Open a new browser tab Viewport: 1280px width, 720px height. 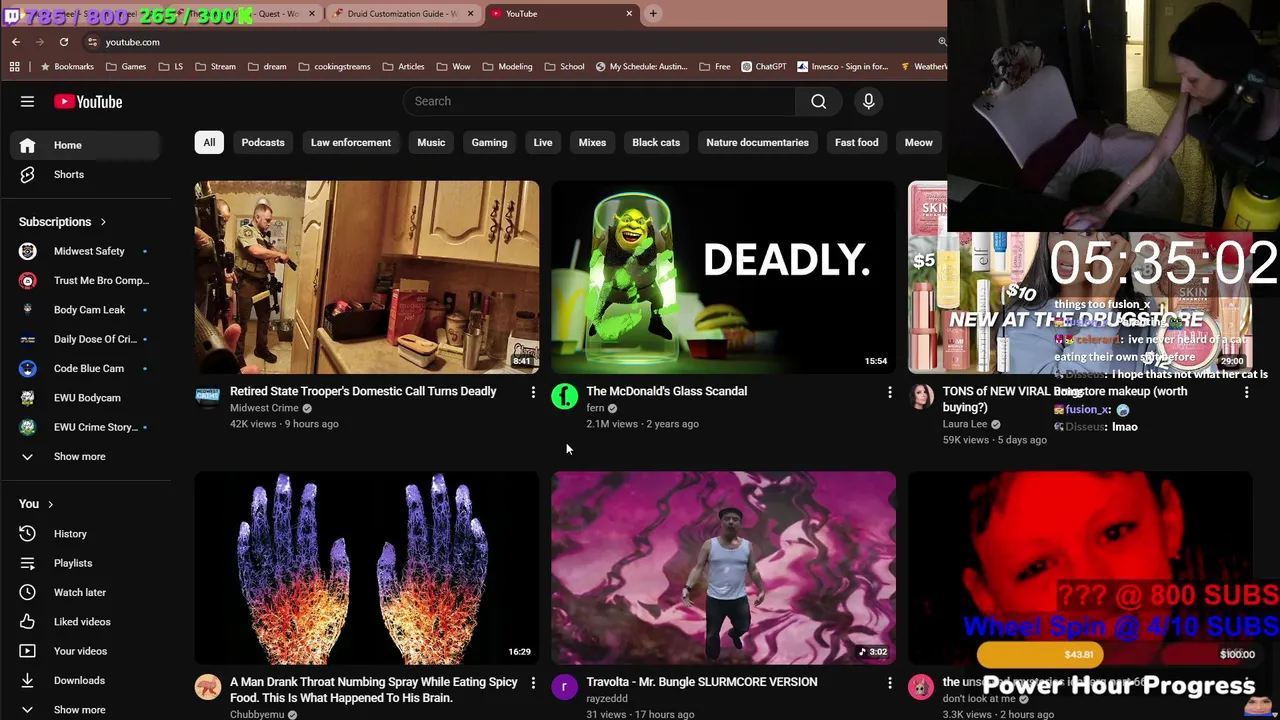point(653,13)
